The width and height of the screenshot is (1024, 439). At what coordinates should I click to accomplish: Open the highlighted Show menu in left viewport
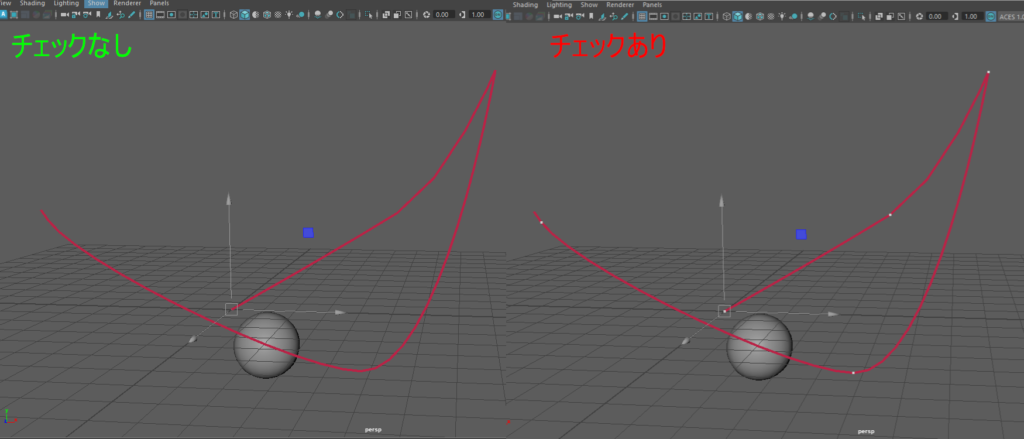(96, 4)
